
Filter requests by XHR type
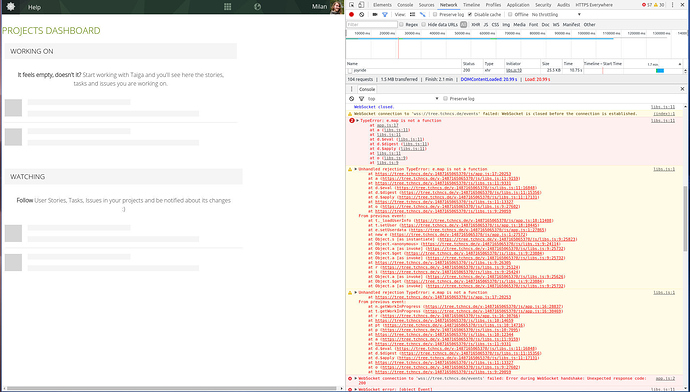coord(475,25)
